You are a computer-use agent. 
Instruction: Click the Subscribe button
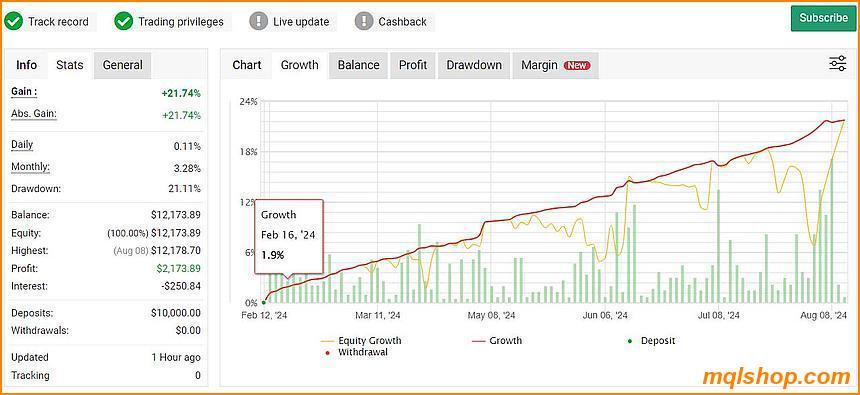coord(823,18)
